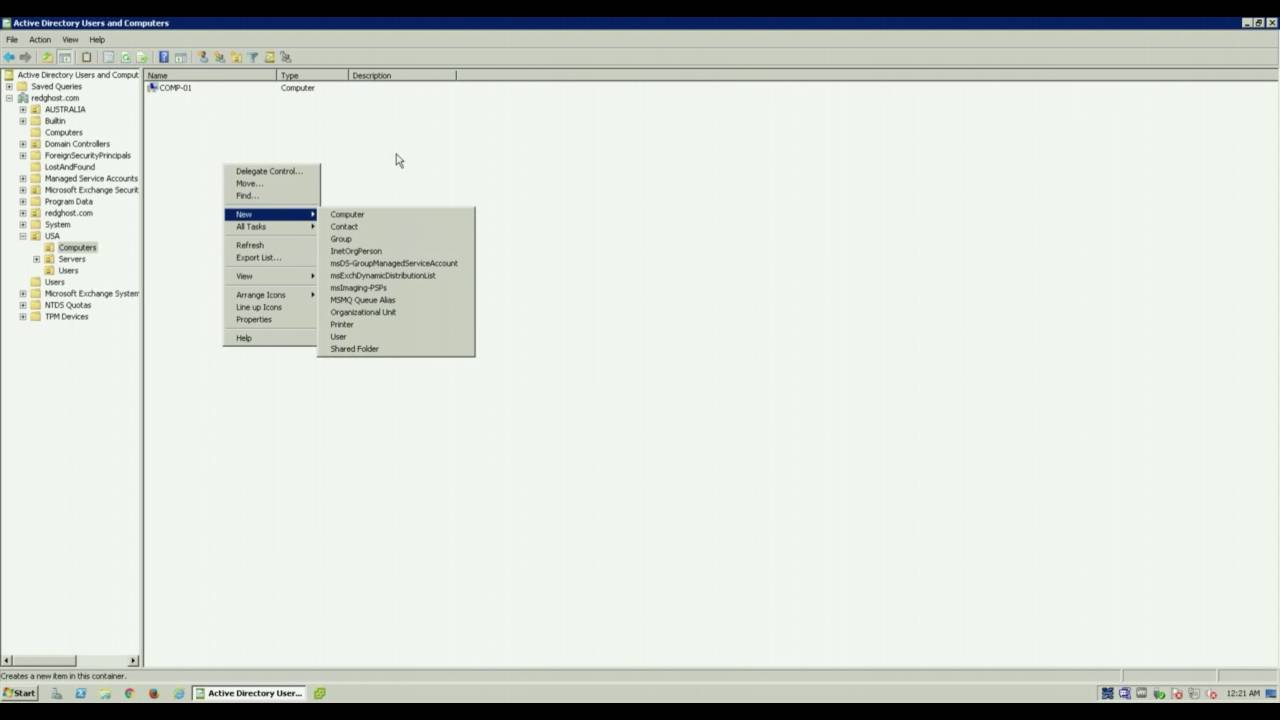Create new organizational unit via toolbar icon
The width and height of the screenshot is (1280, 720).
point(236,57)
